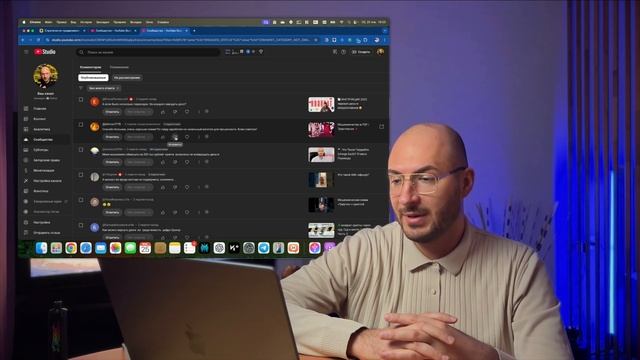Image resolution: width=640 pixels, height=360 pixels.
Task: Click the Studio search field
Action: (149, 52)
